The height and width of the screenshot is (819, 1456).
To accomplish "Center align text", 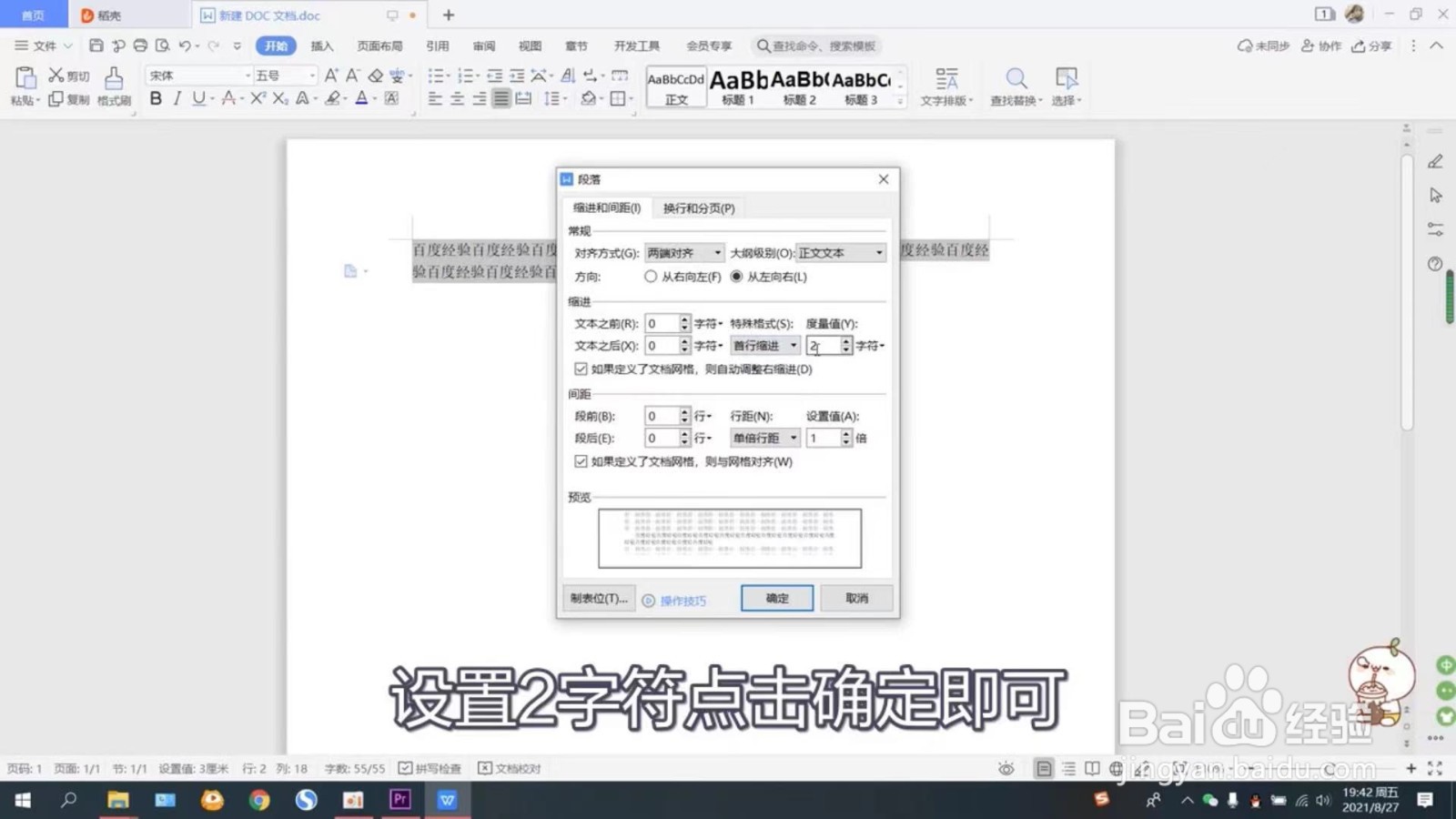I will click(x=457, y=98).
